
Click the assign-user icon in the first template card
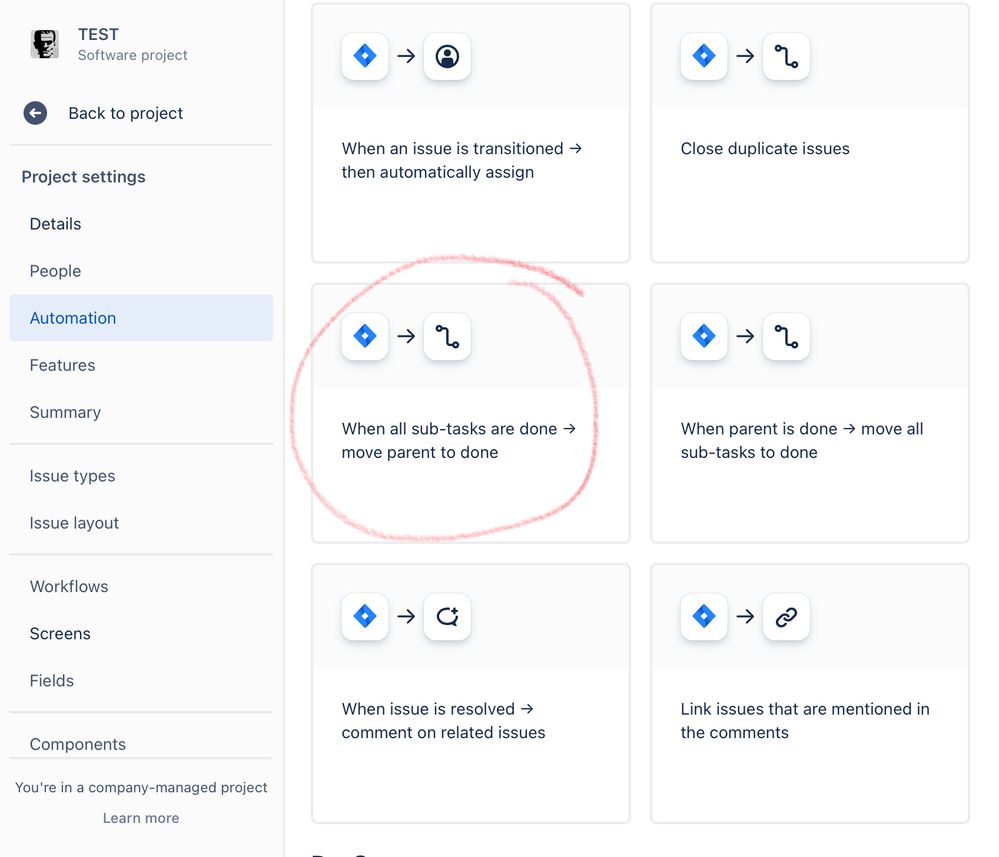(447, 57)
